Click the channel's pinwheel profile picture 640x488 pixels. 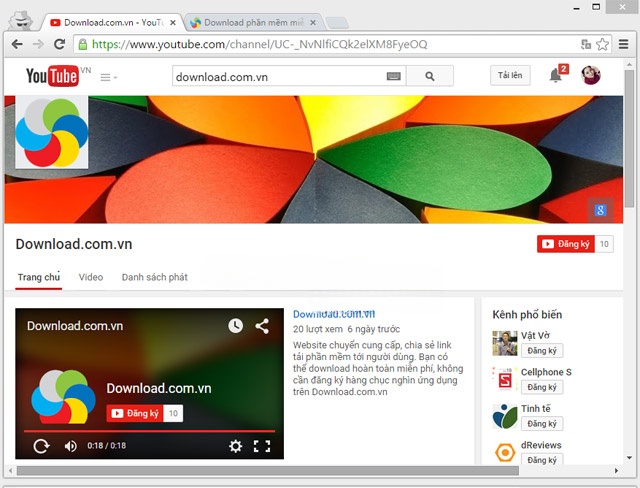(x=51, y=132)
